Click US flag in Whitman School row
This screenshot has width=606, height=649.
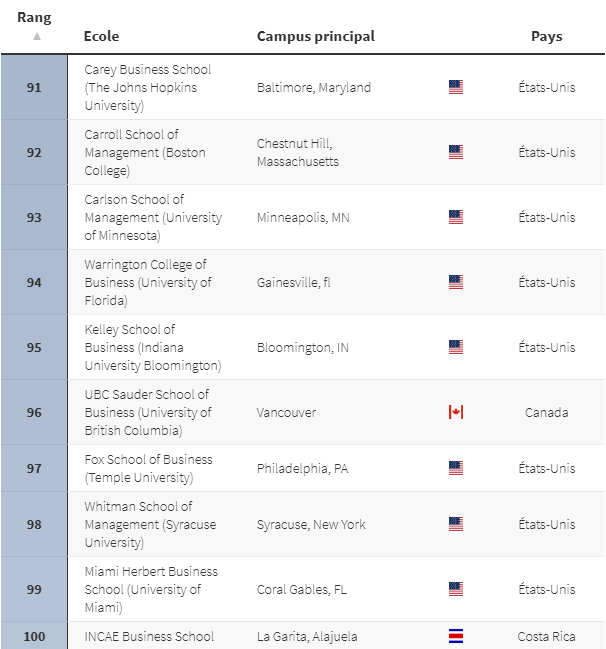pos(456,524)
